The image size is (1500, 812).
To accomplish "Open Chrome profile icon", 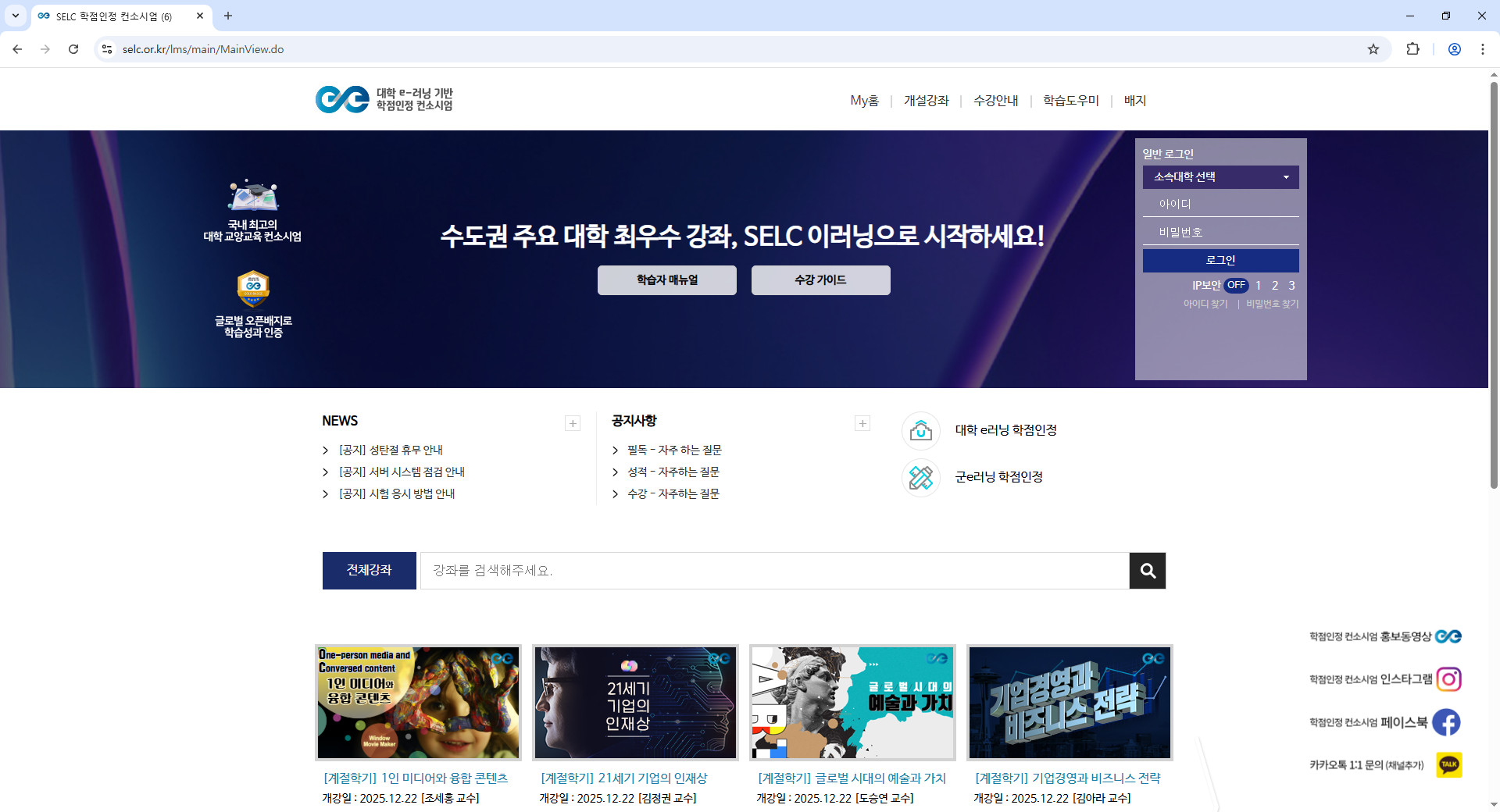I will click(x=1455, y=49).
